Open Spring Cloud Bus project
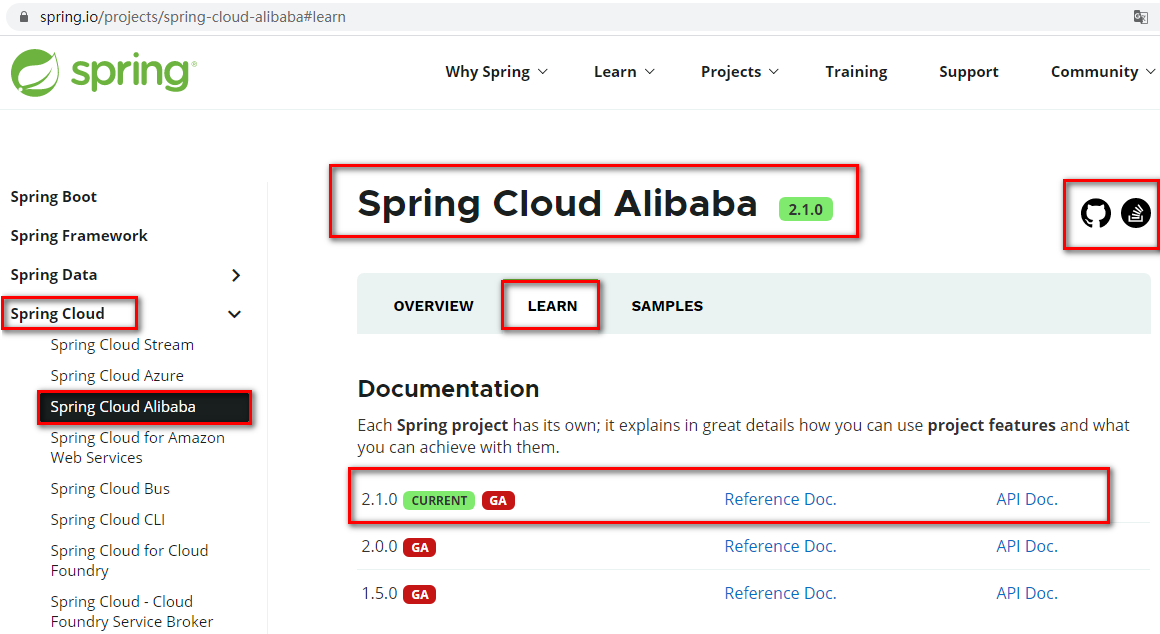 pyautogui.click(x=110, y=489)
